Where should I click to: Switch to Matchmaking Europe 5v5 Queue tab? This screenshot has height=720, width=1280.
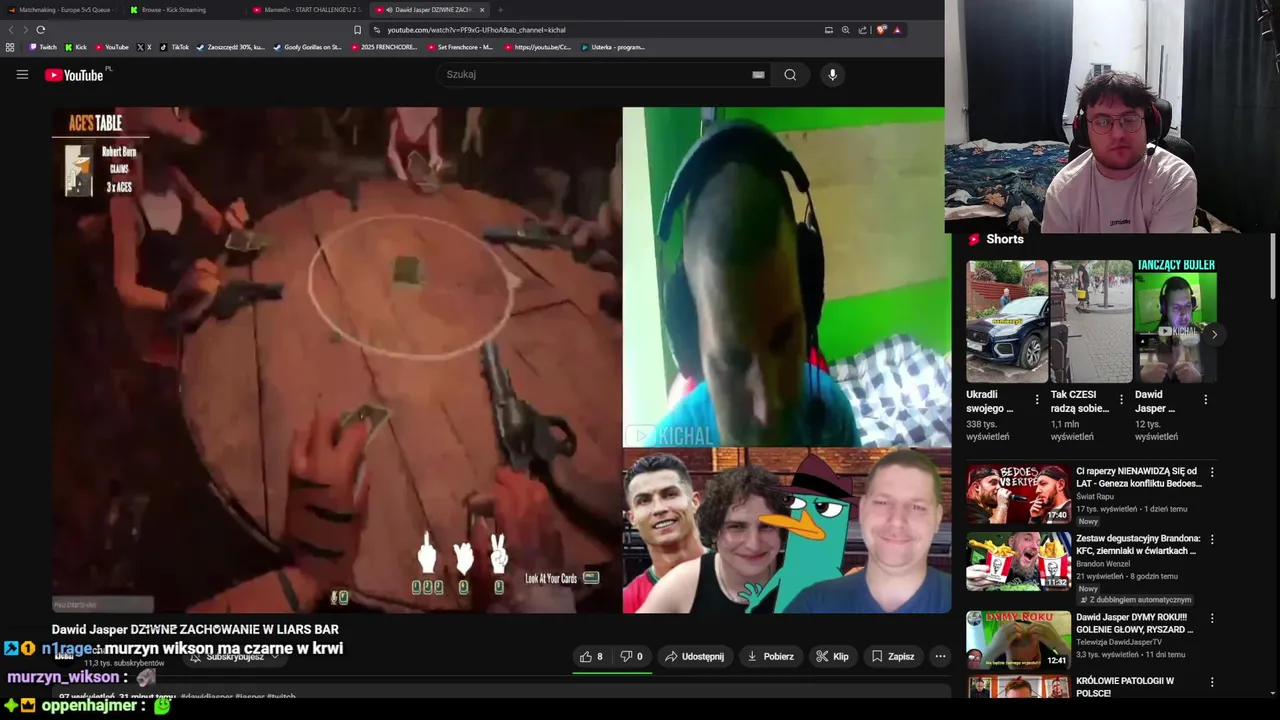pyautogui.click(x=62, y=10)
